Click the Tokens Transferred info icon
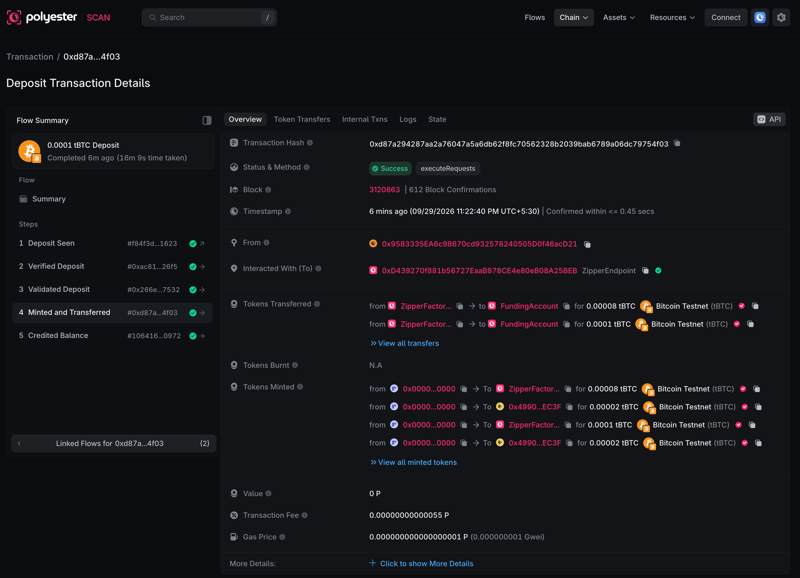Image resolution: width=800 pixels, height=578 pixels. click(x=317, y=304)
